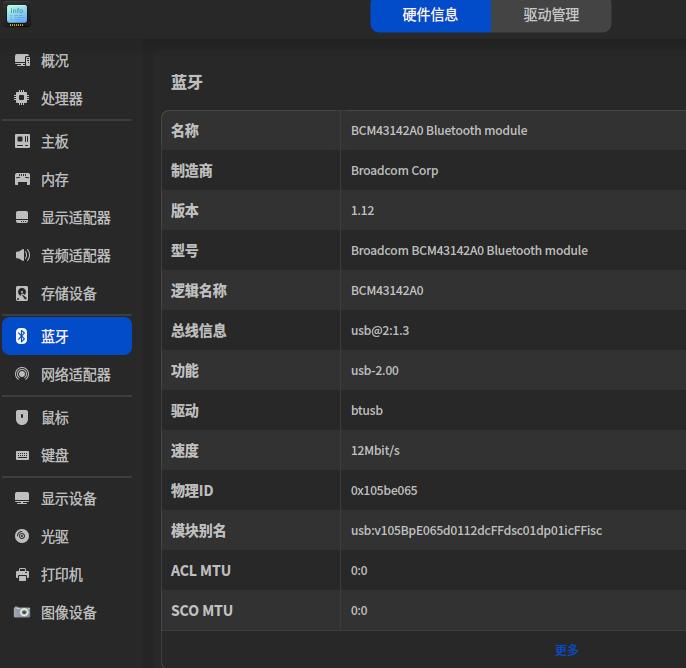This screenshot has height=668, width=686.
Task: Click the ACL MTU row label
Action: click(201, 570)
